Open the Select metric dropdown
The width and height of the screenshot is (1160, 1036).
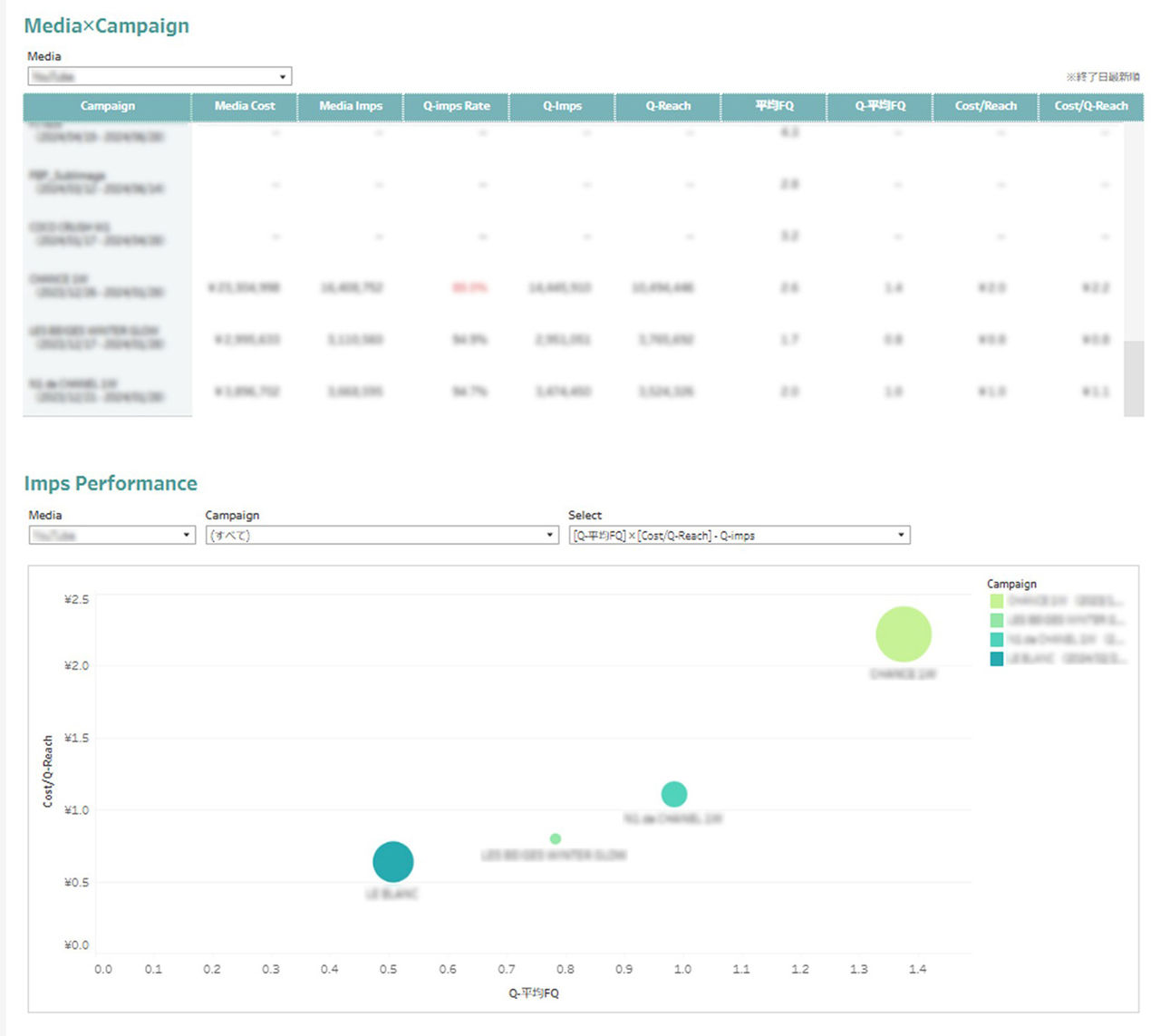click(x=739, y=536)
